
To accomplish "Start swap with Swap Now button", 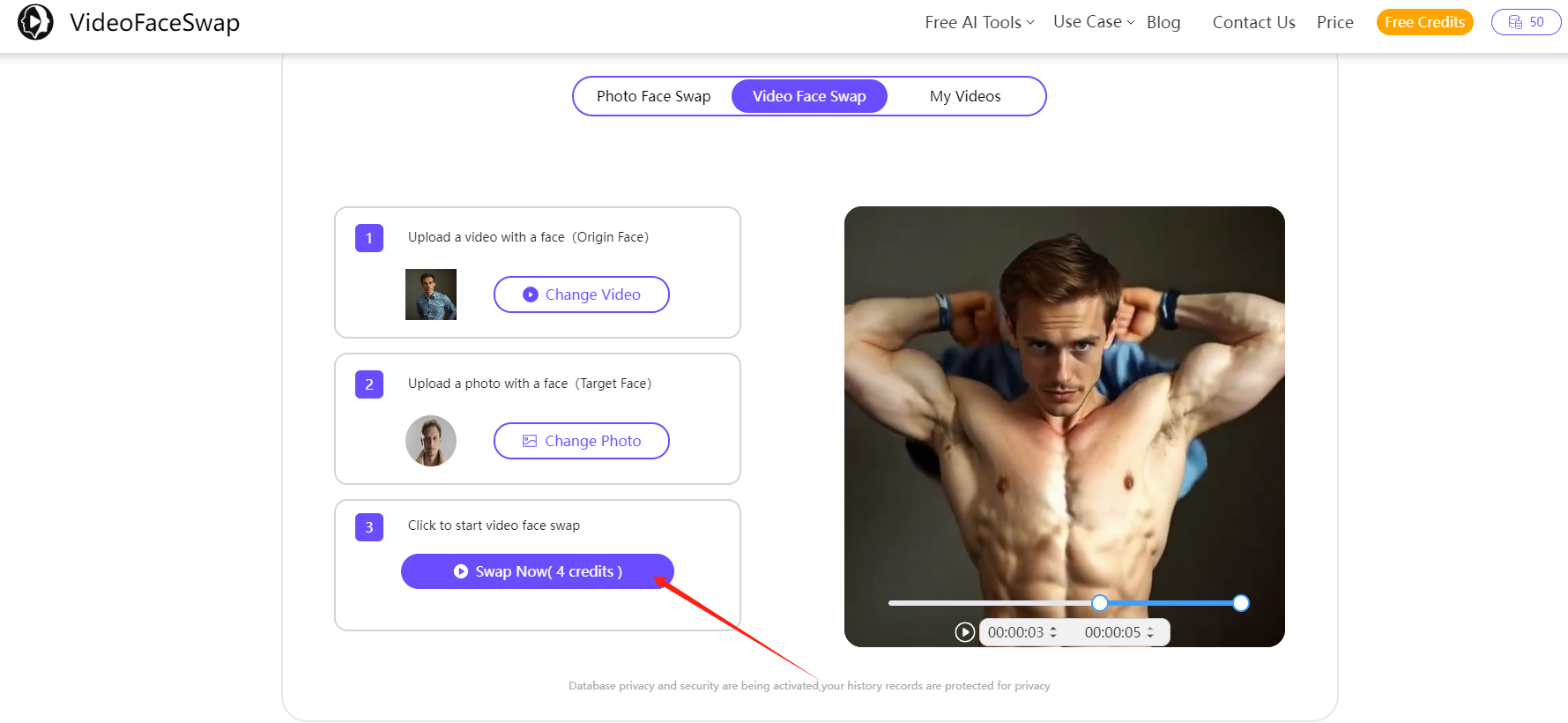I will [x=538, y=571].
